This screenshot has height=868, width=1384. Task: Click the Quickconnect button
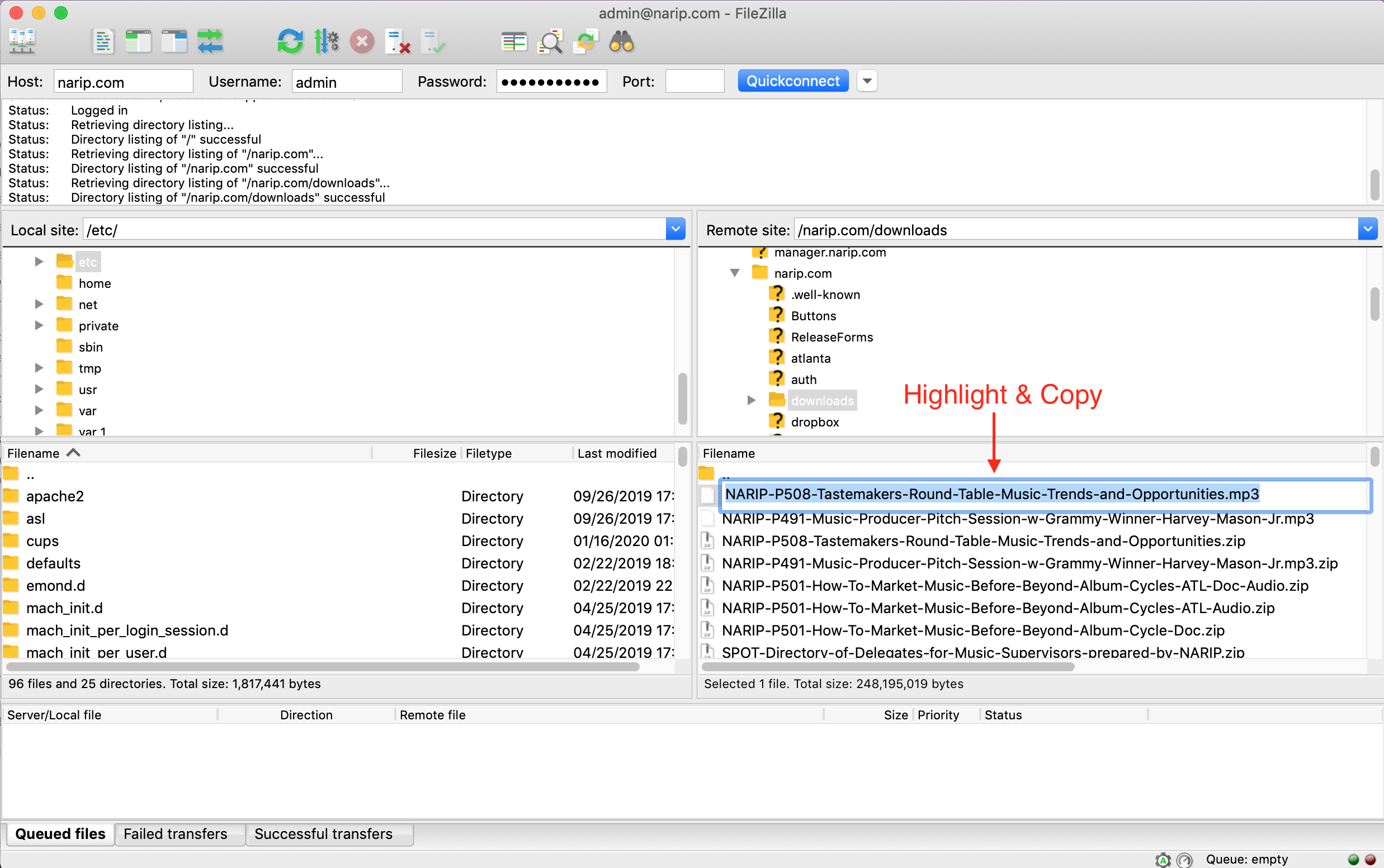pyautogui.click(x=792, y=81)
